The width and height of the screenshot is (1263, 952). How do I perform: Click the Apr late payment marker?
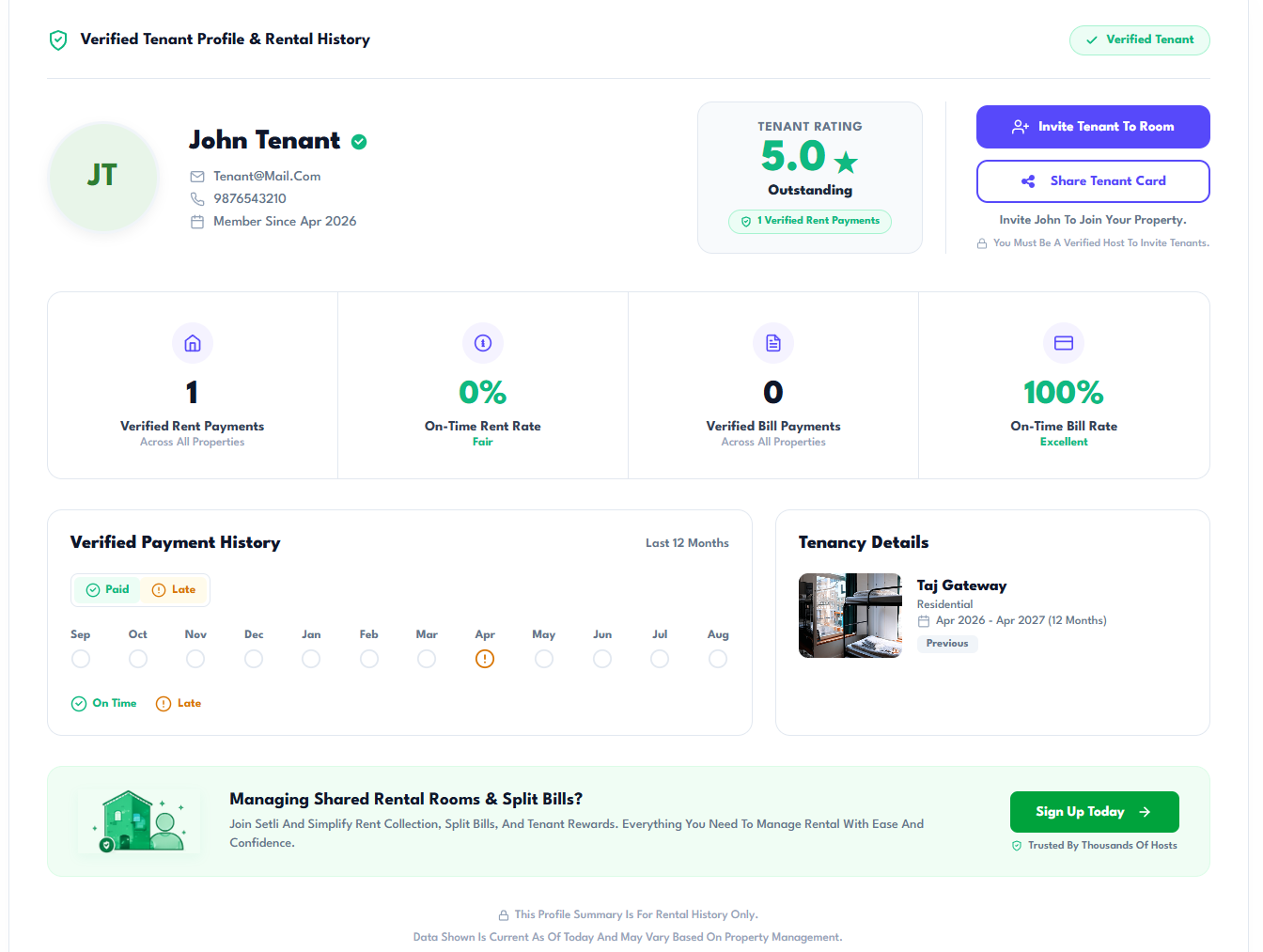pyautogui.click(x=485, y=659)
